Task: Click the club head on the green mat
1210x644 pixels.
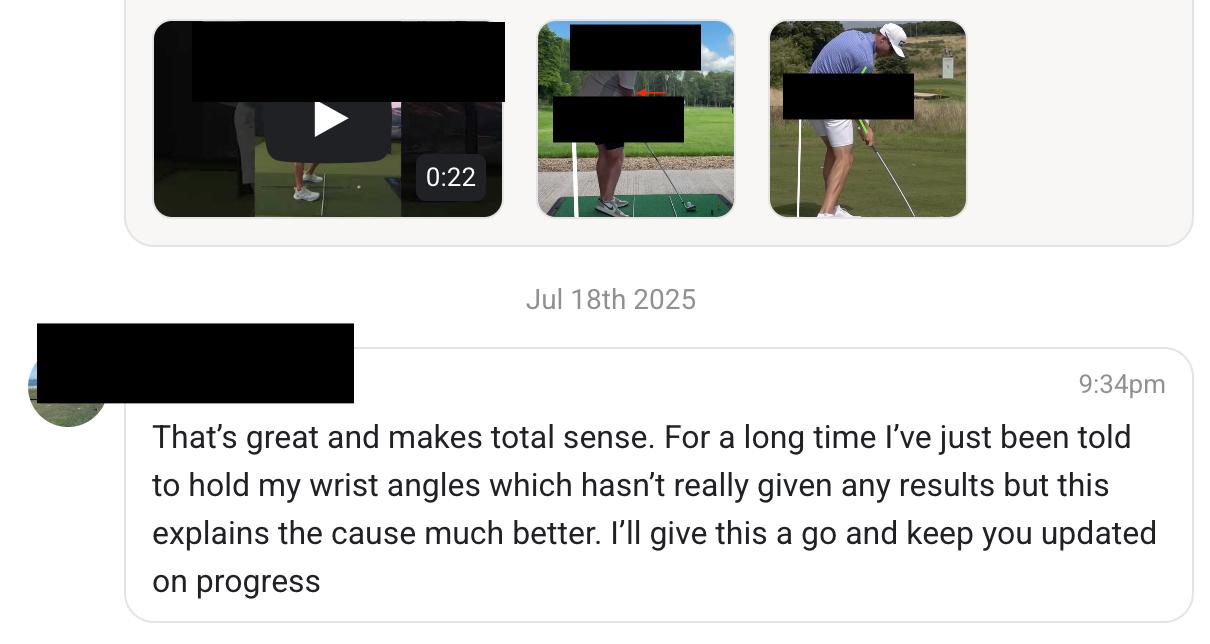Action: (689, 205)
